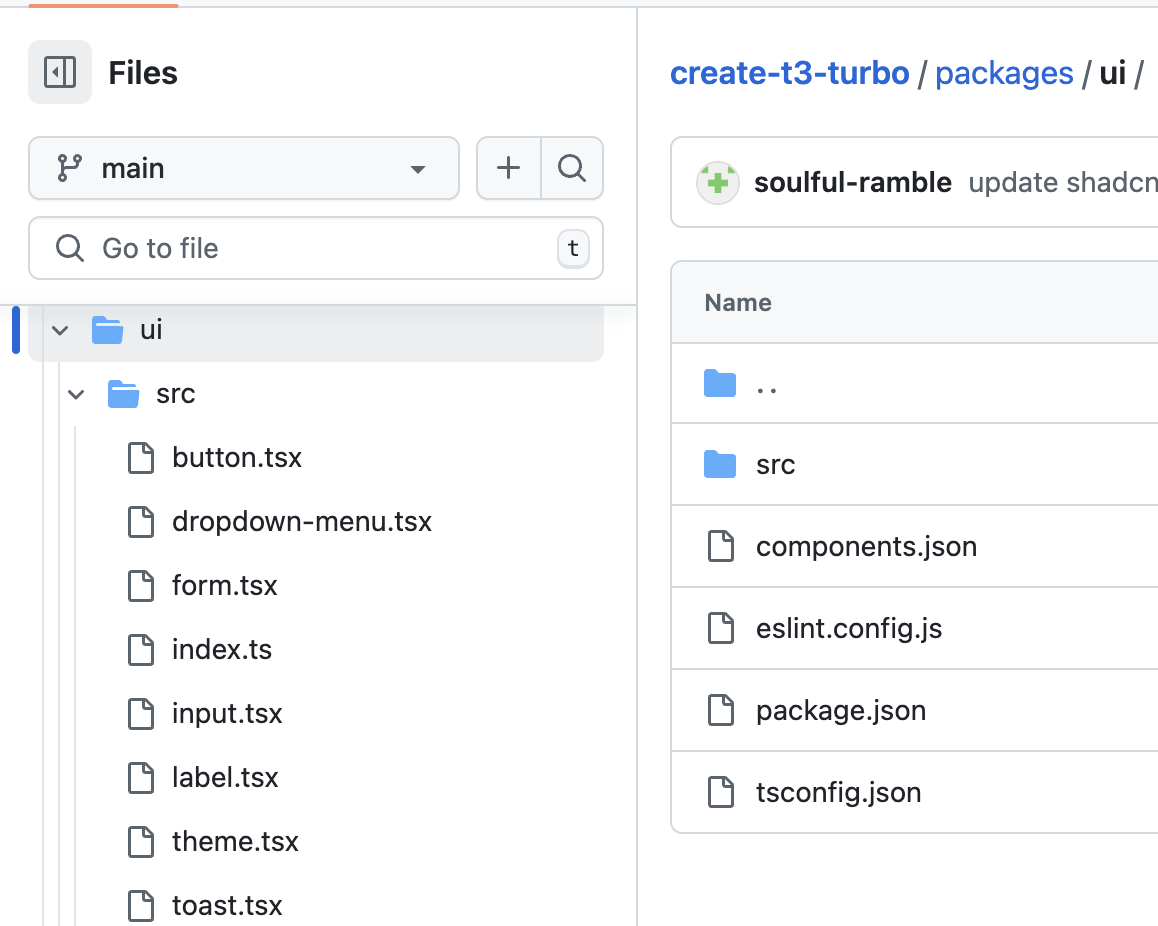
Task: Click the label.tsx file icon
Action: pos(141,778)
